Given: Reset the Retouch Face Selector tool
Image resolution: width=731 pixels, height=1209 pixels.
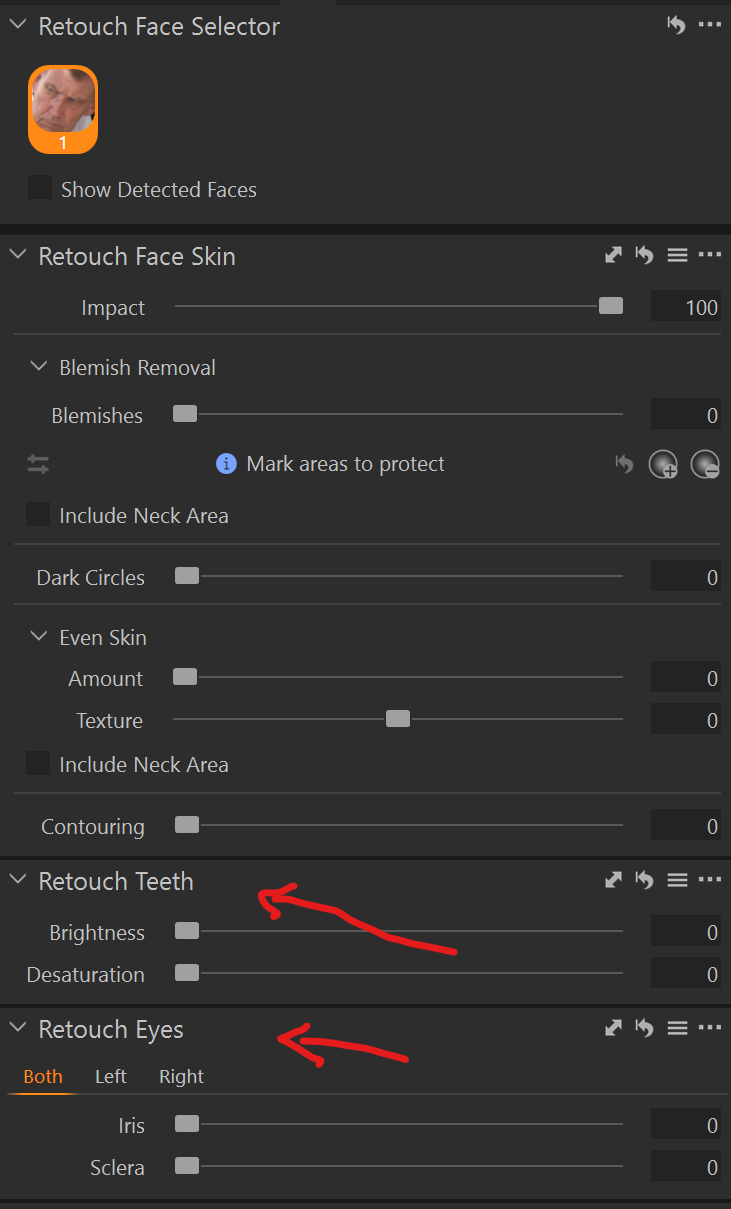Looking at the screenshot, I should click(676, 26).
